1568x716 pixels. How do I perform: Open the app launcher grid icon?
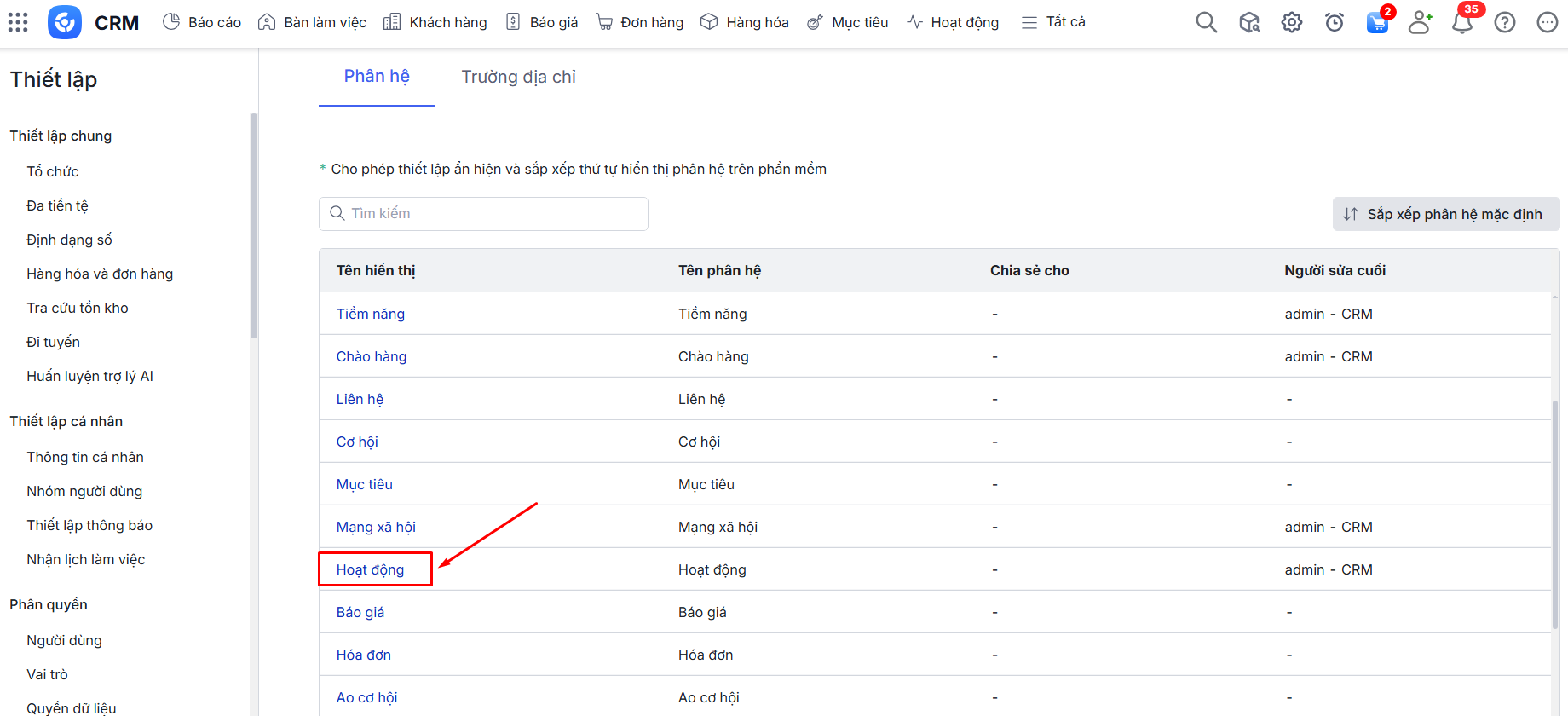(18, 22)
